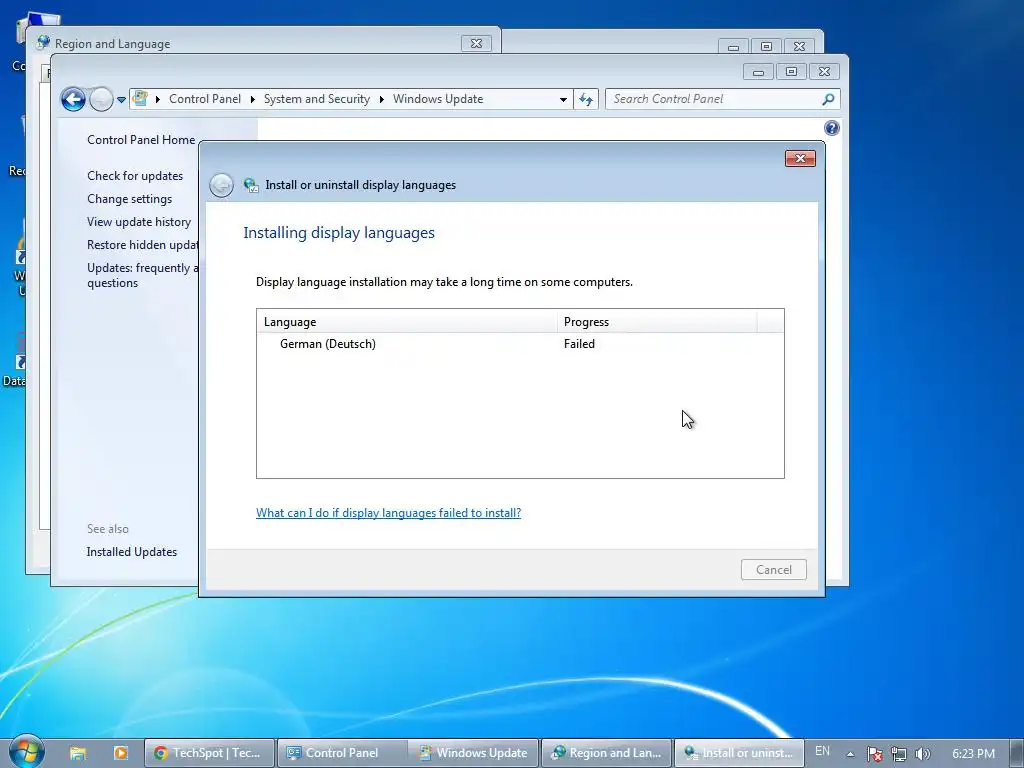Click Change settings in sidebar
The height and width of the screenshot is (768, 1024).
click(x=129, y=199)
